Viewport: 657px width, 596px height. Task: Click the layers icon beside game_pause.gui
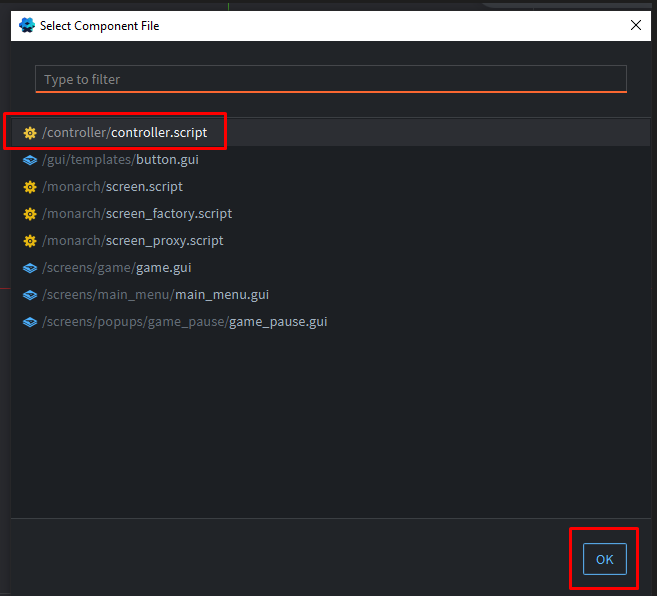point(30,322)
